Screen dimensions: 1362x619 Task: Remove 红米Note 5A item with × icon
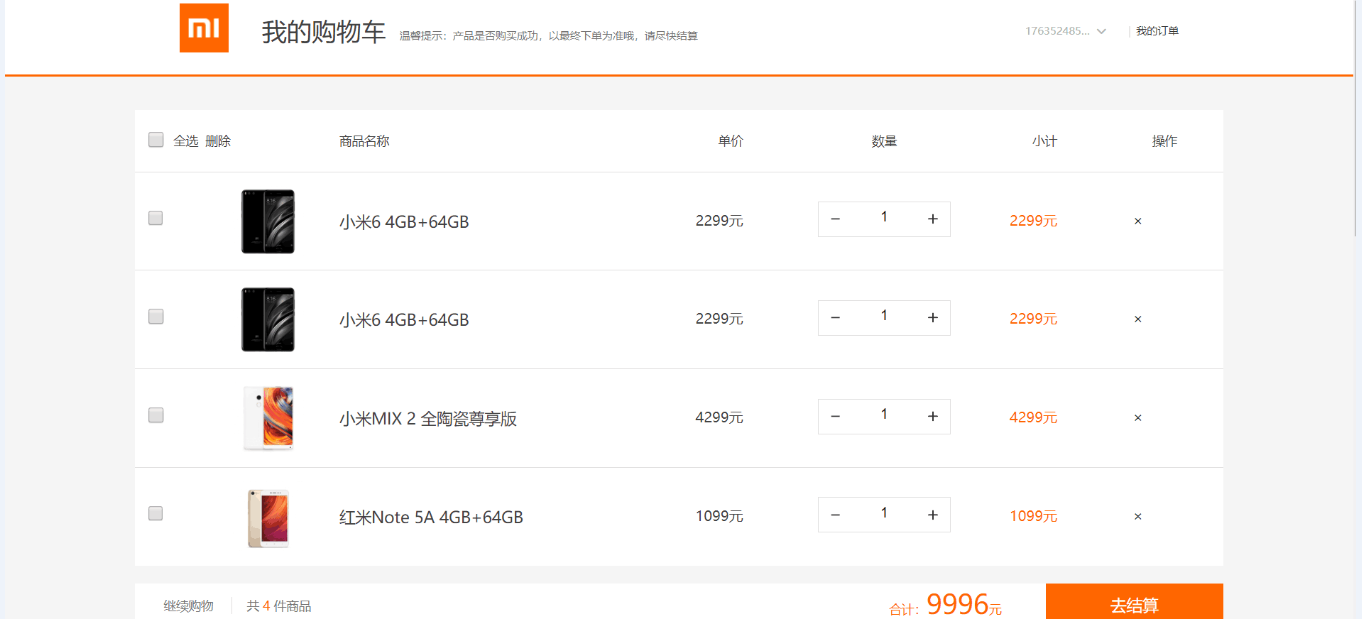pos(1138,517)
